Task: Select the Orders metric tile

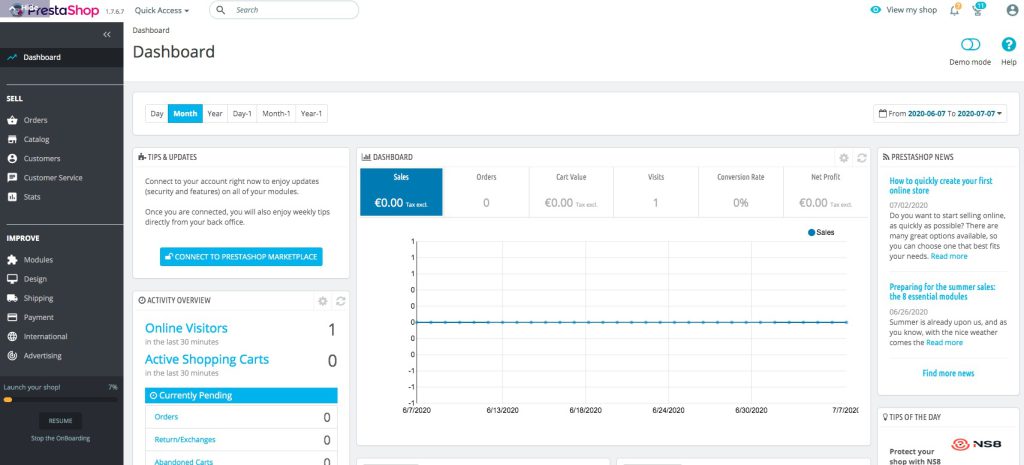Action: tap(486, 192)
